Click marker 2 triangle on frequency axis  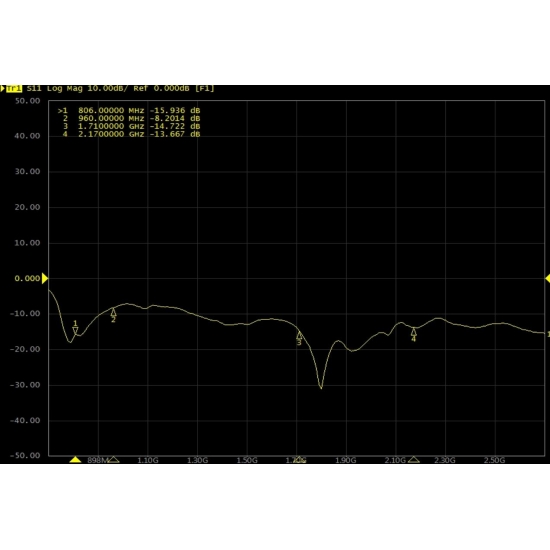tap(113, 460)
